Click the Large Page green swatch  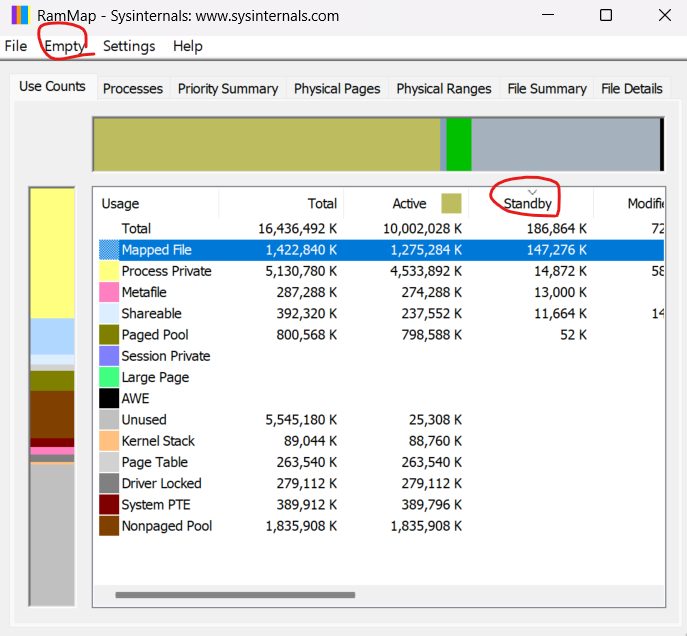pos(109,377)
